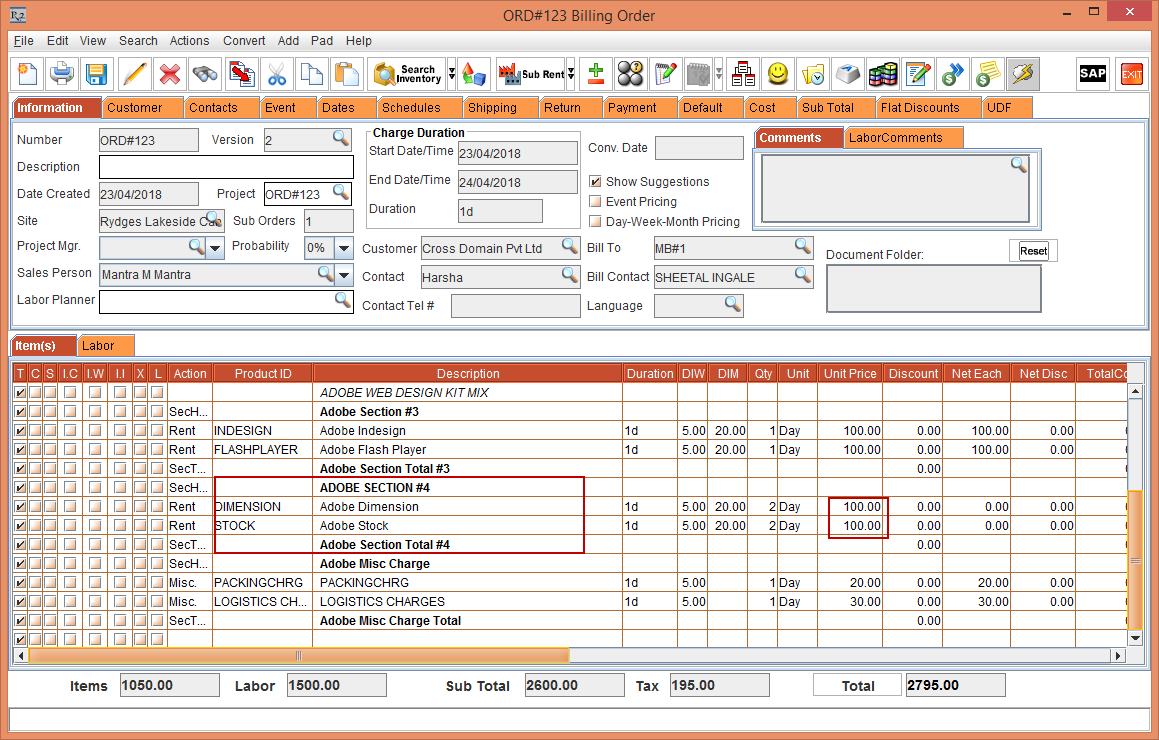Open the Actions menu
Viewport: 1159px width, 740px height.
pos(189,41)
